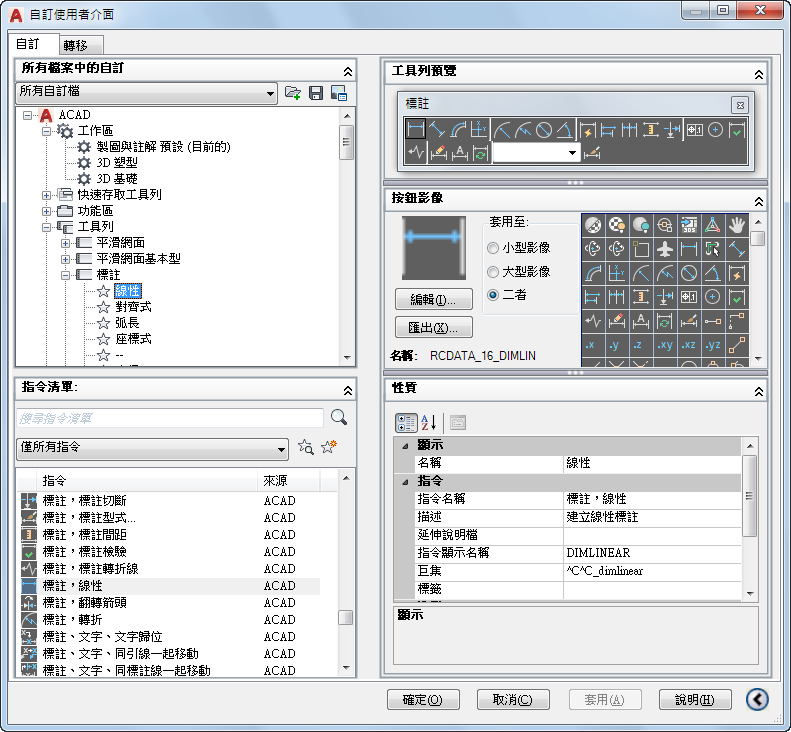Click the Arc Length icon in toolbar preview
The height and width of the screenshot is (732, 791).
click(458, 130)
